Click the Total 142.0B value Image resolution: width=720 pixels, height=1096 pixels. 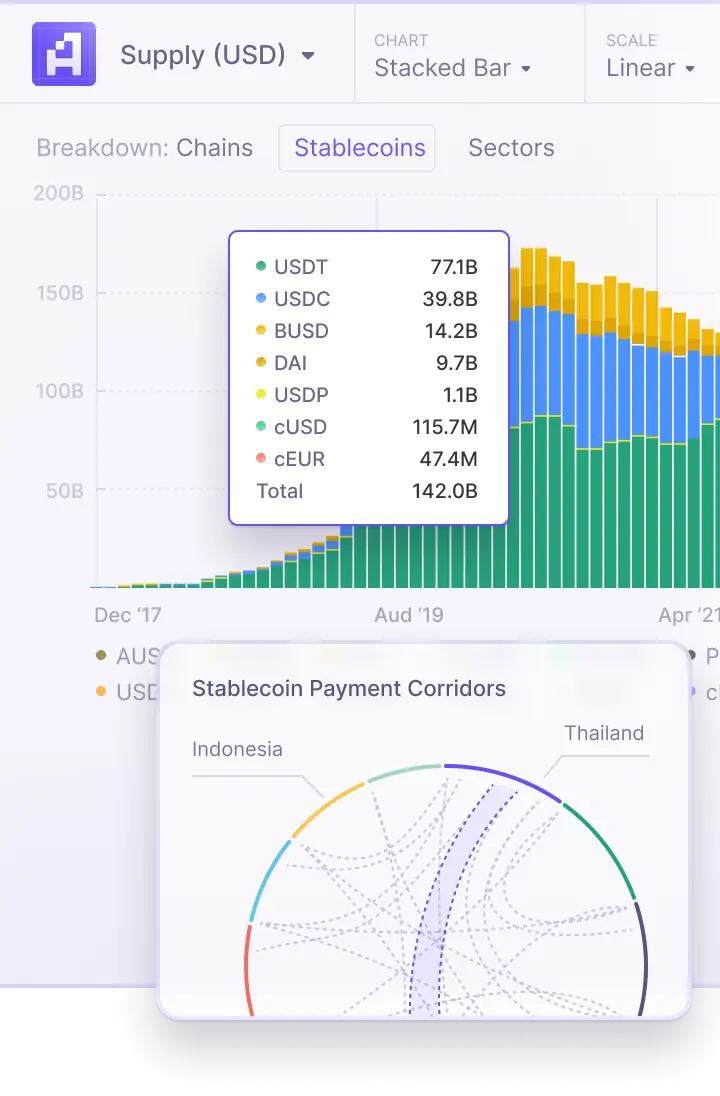[445, 491]
